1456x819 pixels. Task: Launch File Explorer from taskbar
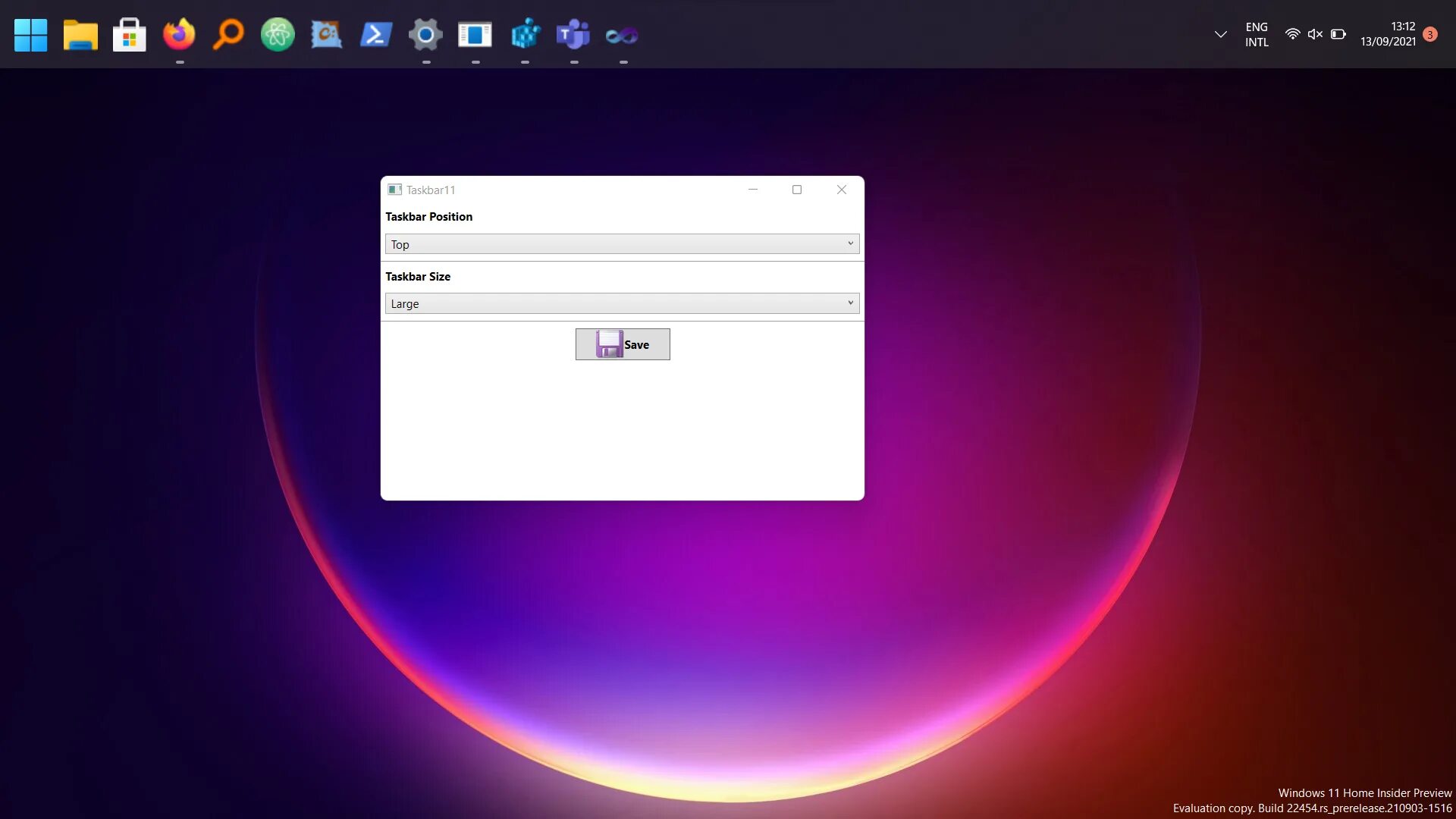pos(80,35)
